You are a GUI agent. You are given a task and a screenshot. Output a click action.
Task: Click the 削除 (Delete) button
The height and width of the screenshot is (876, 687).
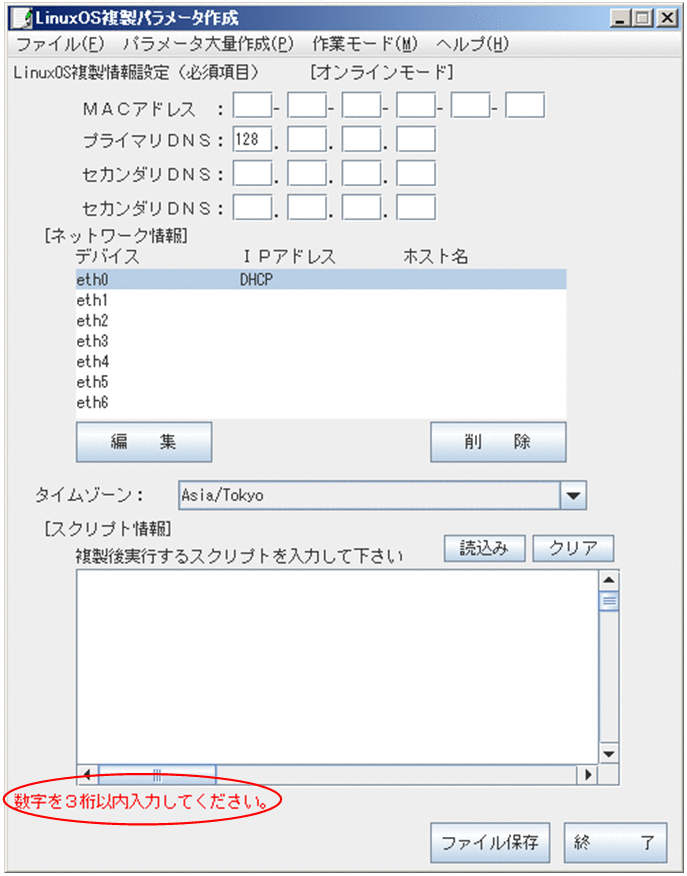498,442
